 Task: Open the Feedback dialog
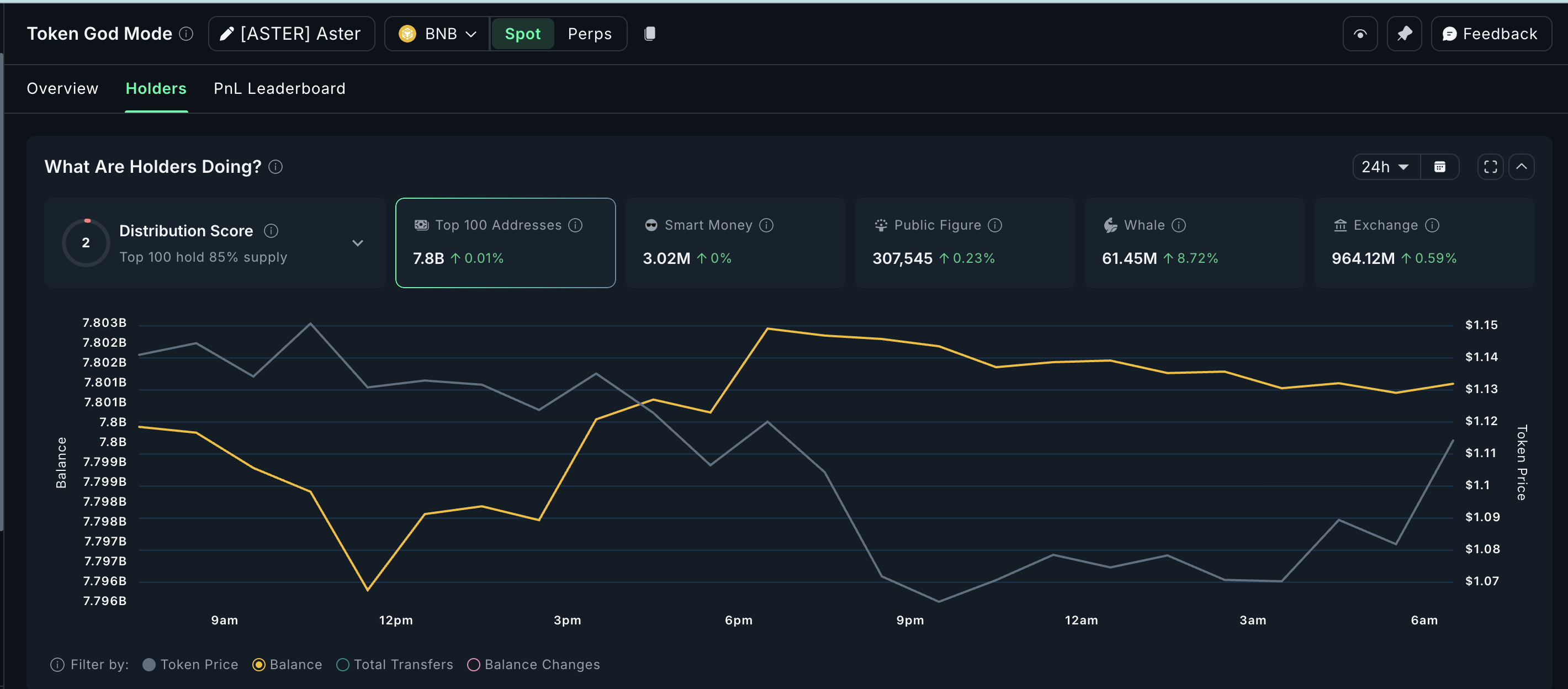[1490, 34]
